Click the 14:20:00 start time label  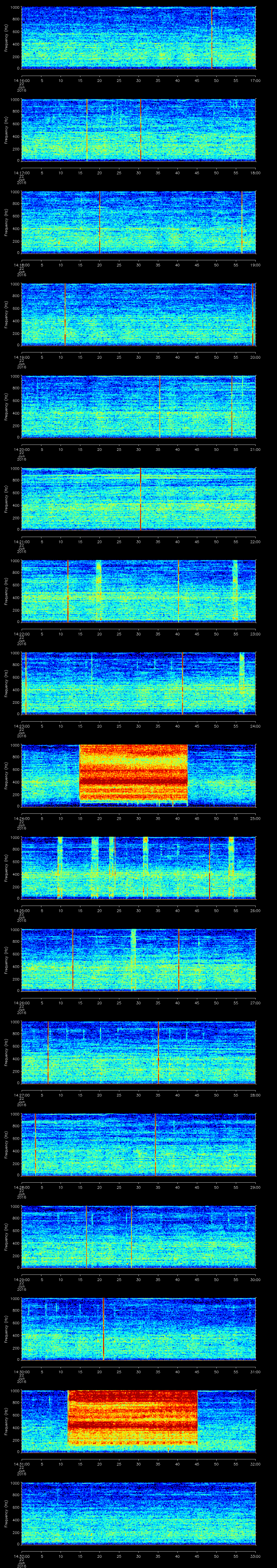click(21, 449)
